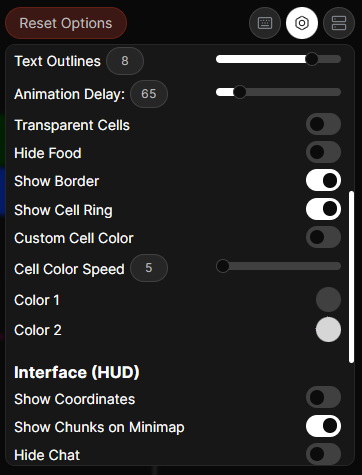This screenshot has width=362, height=475.
Task: Open the Color 2 swatch picker
Action: [328, 330]
